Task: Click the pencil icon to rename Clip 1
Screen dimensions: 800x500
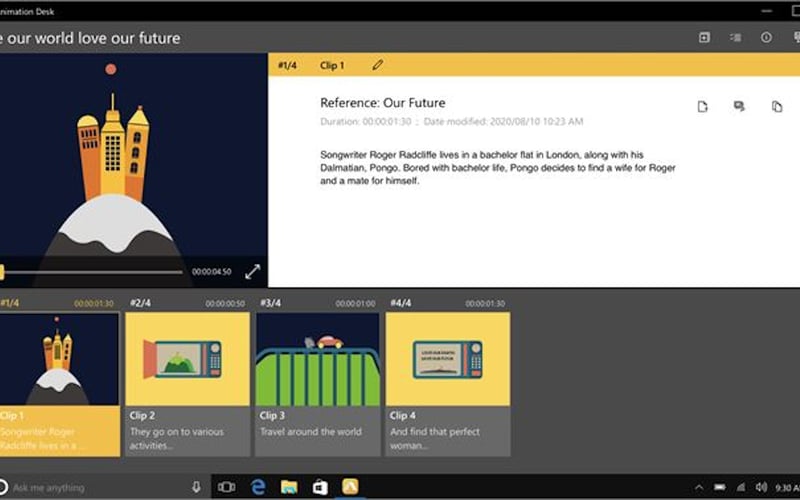Action: 378,65
